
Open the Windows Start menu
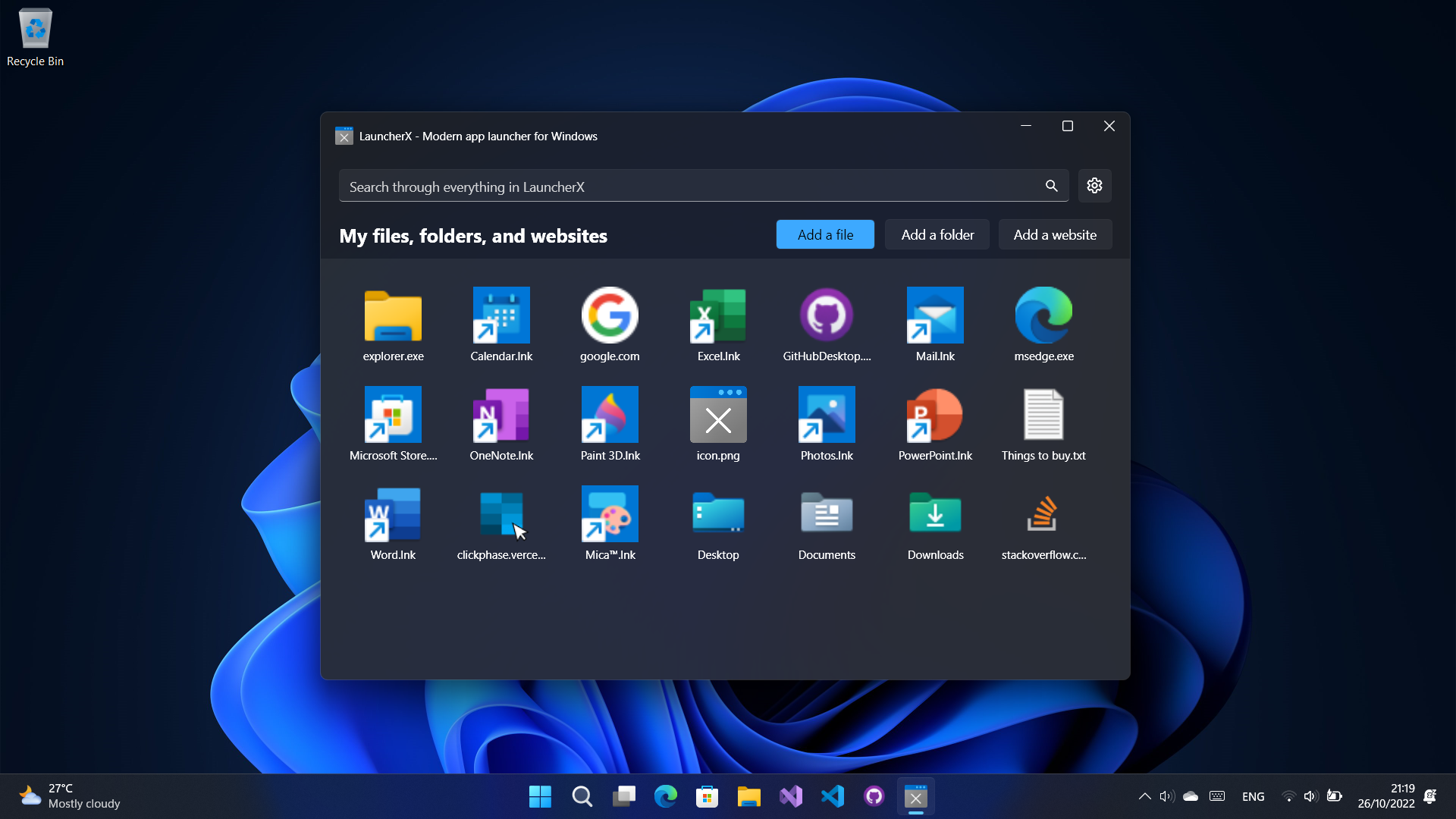[540, 796]
